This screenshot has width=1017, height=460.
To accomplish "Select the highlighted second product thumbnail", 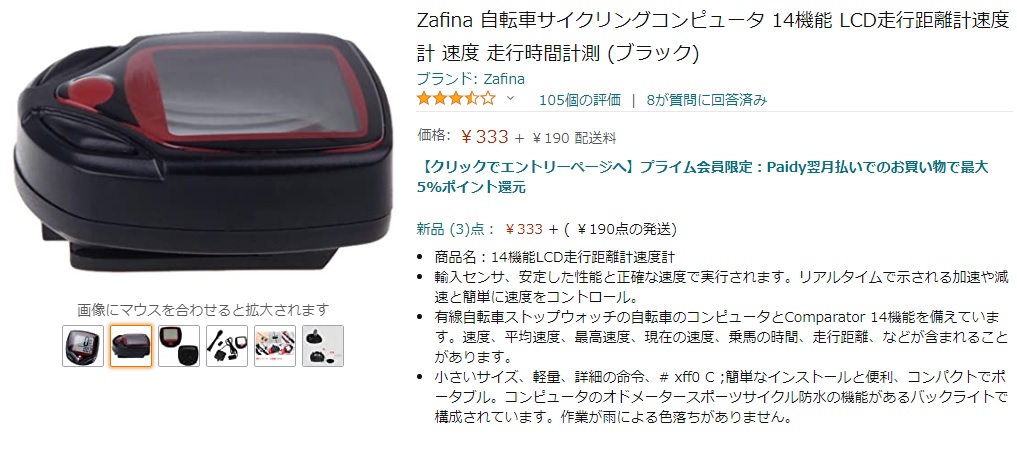I will tap(131, 346).
